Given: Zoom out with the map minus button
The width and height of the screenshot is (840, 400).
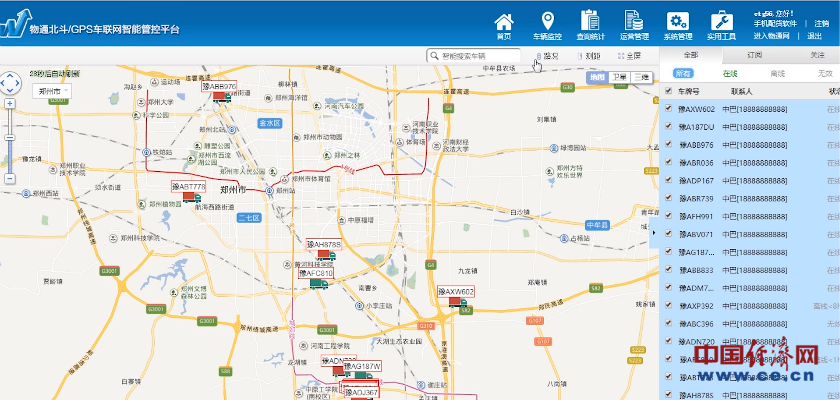Looking at the screenshot, I should [x=10, y=179].
